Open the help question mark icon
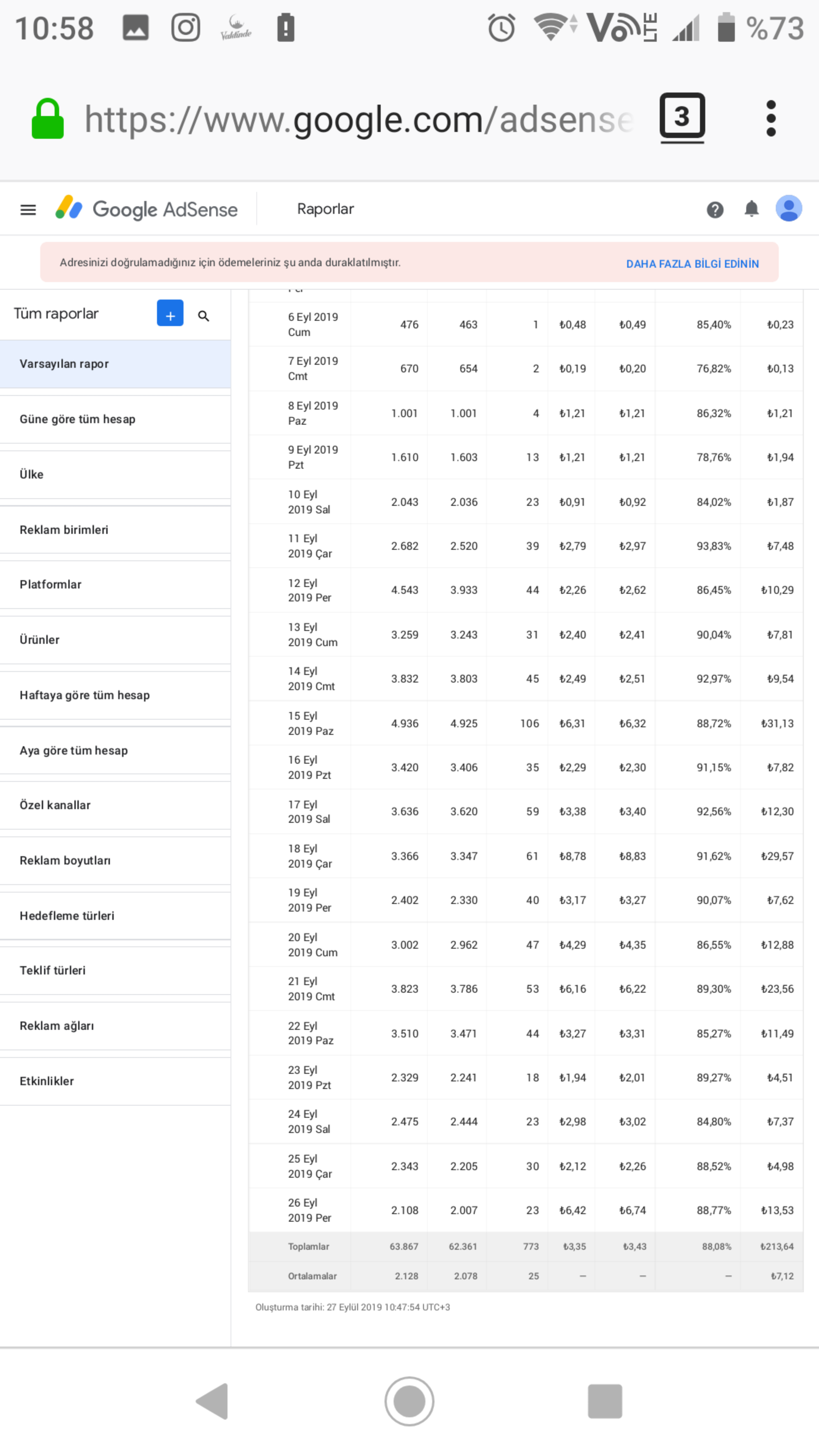This screenshot has width=819, height=1456. pyautogui.click(x=715, y=210)
